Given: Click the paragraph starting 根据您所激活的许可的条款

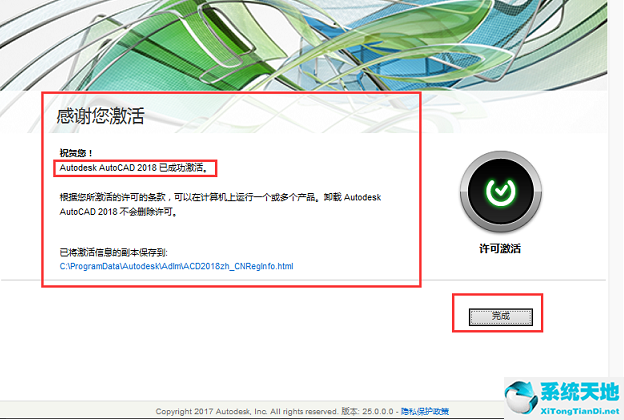Looking at the screenshot, I should click(x=220, y=205).
